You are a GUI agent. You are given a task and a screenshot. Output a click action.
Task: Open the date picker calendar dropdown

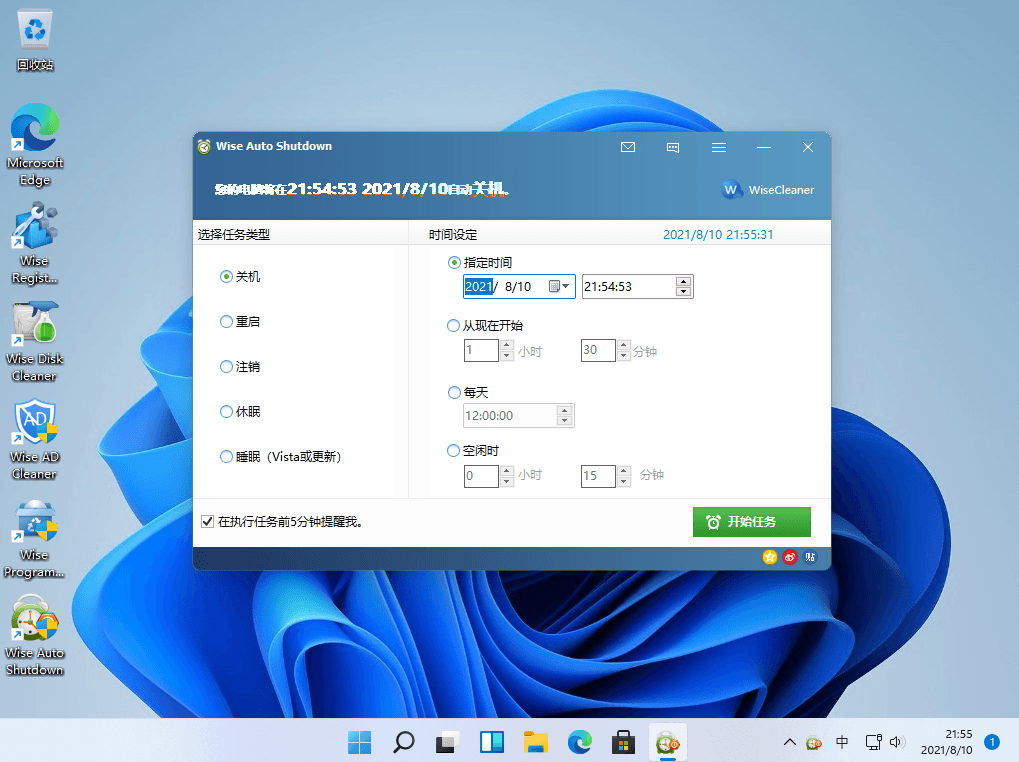[x=559, y=286]
